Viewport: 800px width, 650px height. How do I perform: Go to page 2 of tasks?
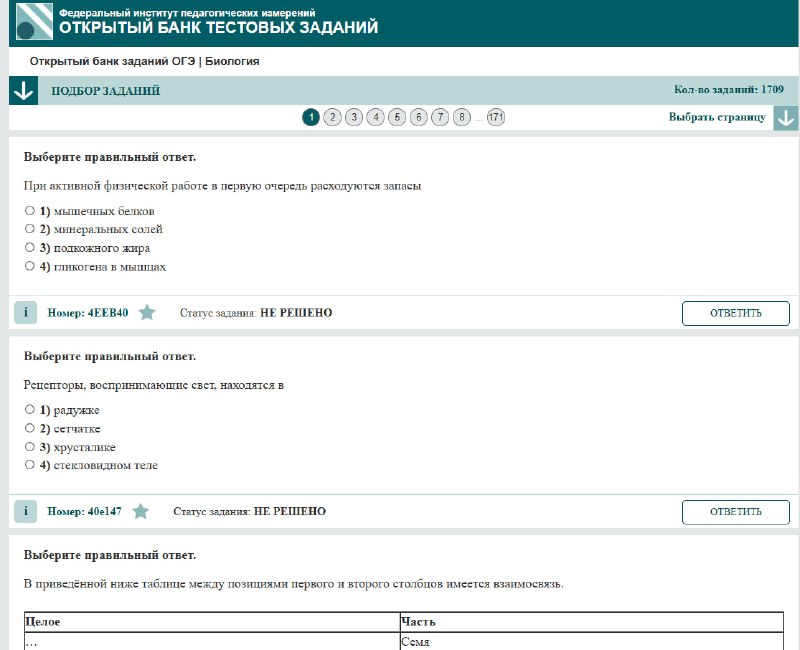pos(333,118)
